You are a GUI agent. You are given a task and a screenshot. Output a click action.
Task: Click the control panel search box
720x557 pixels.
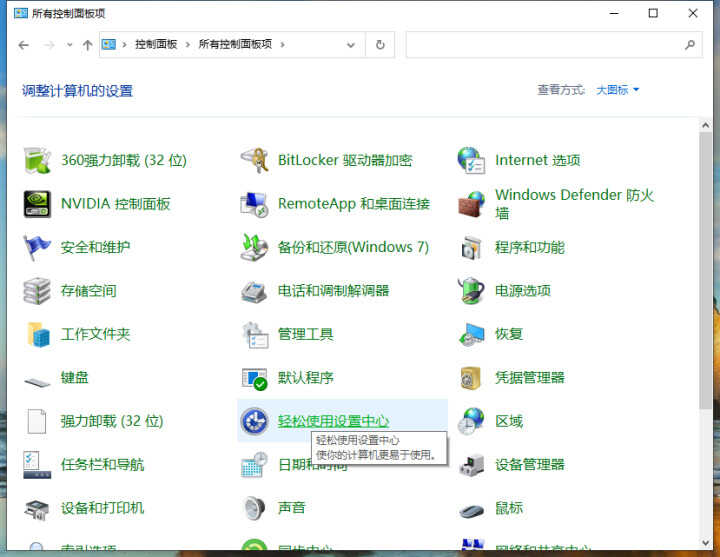[545, 45]
